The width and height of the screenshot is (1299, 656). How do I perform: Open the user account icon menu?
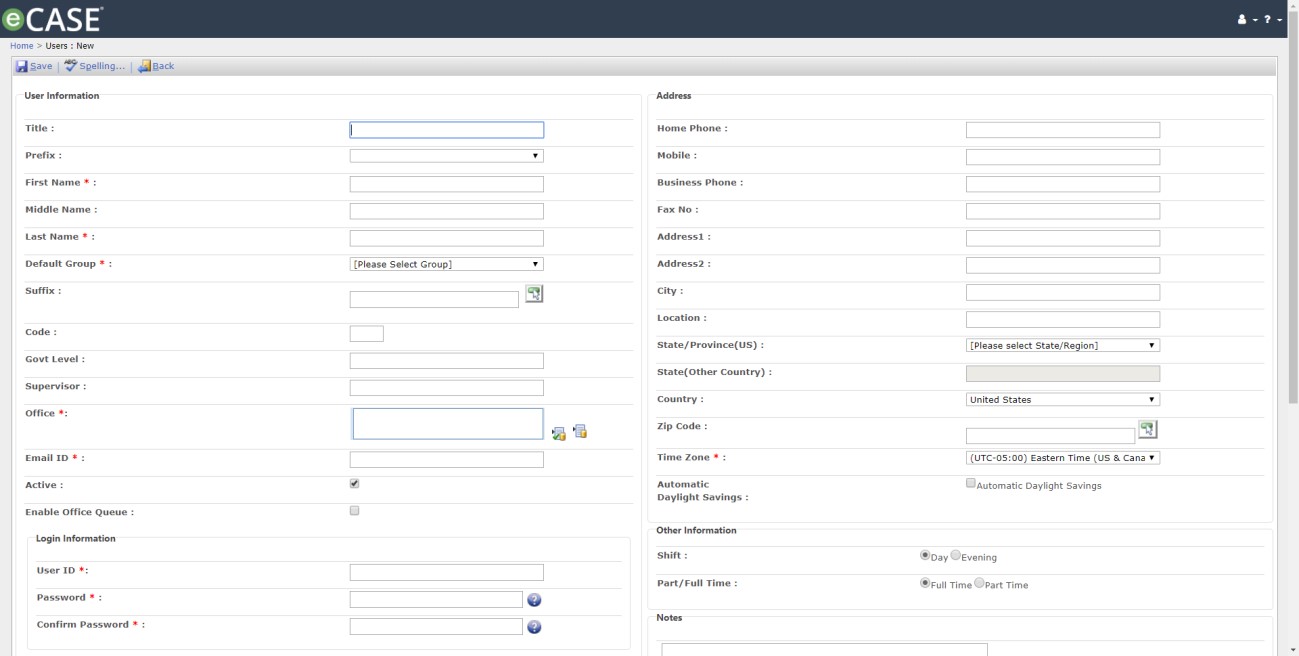coord(1246,19)
